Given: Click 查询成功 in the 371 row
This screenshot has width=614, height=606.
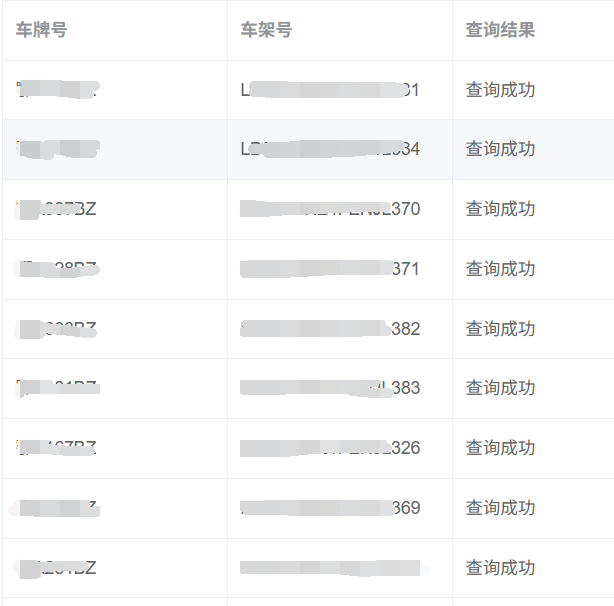Looking at the screenshot, I should pos(500,269).
